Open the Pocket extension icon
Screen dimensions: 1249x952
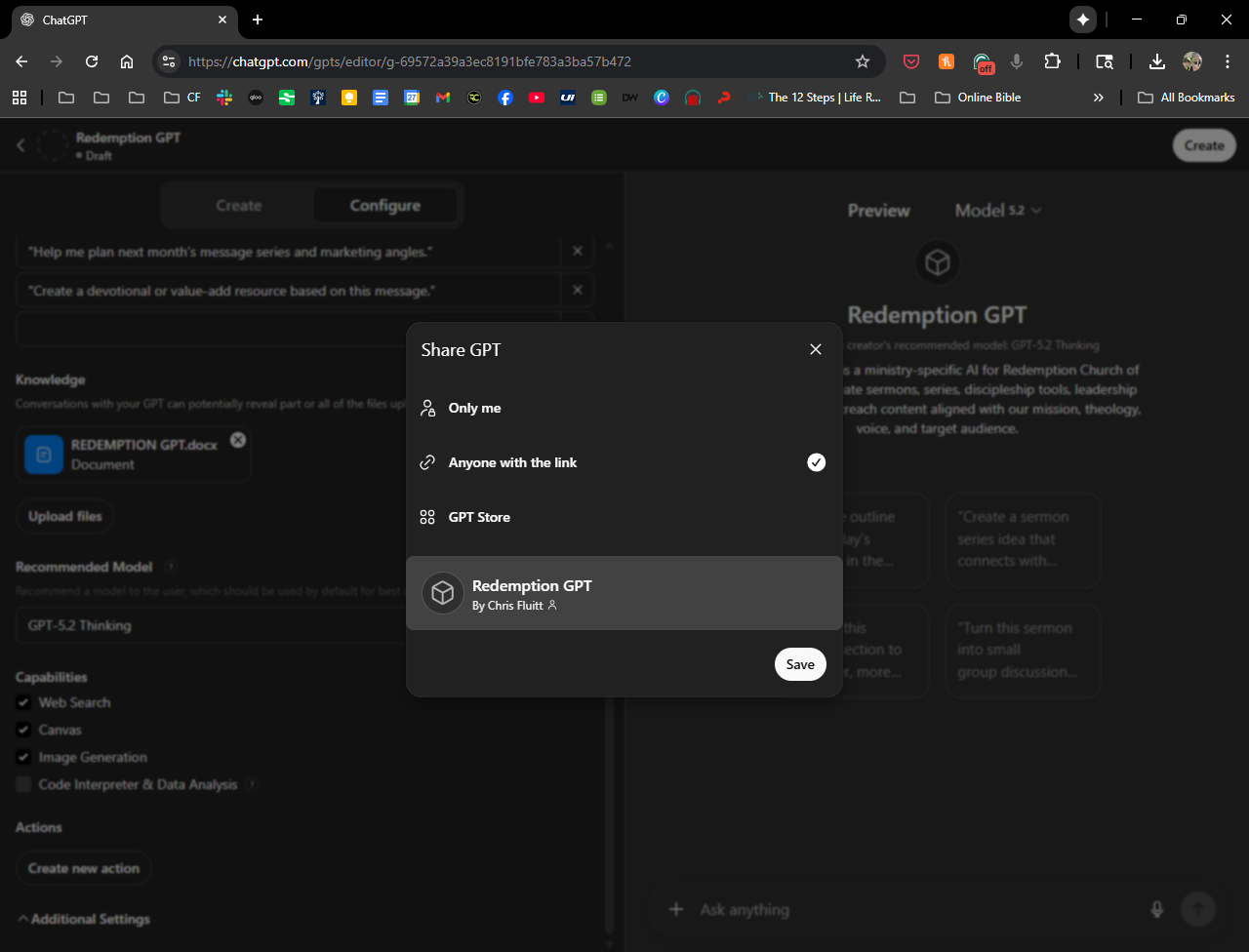click(911, 61)
